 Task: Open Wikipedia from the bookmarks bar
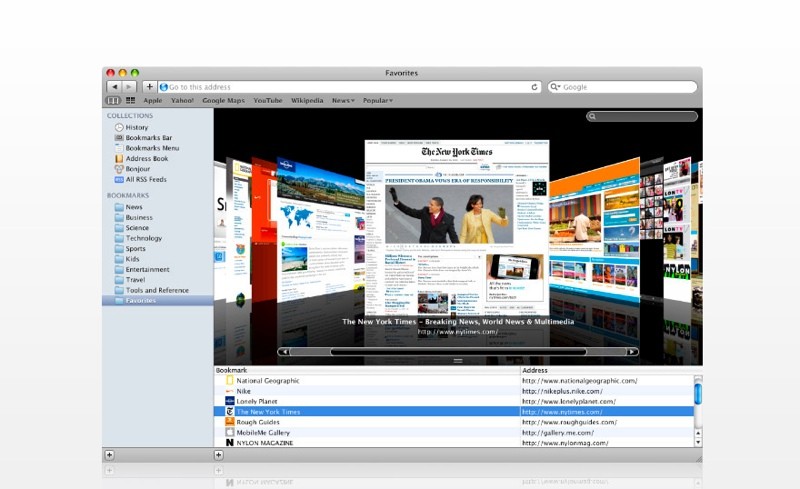[x=306, y=101]
